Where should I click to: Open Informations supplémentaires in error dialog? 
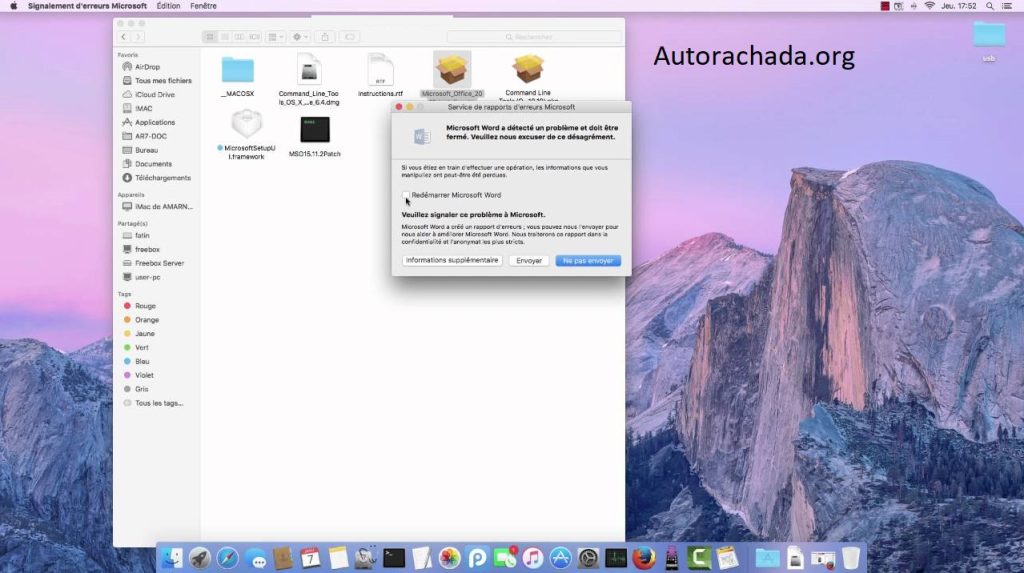pyautogui.click(x=452, y=260)
